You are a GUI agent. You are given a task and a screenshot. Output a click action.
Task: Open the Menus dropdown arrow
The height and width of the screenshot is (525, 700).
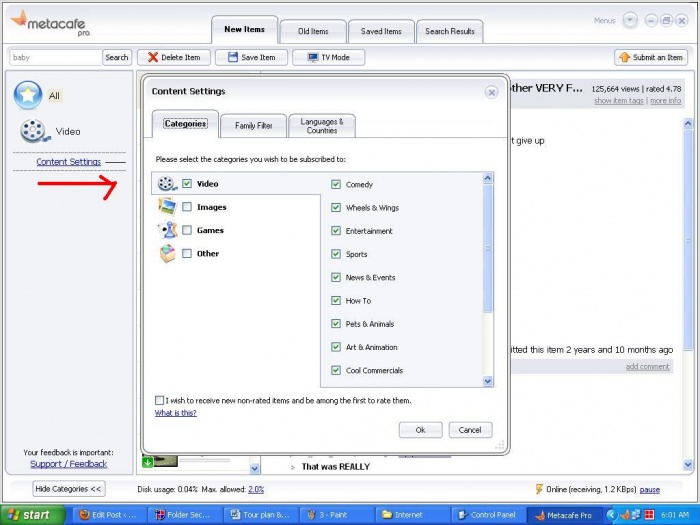click(630, 21)
